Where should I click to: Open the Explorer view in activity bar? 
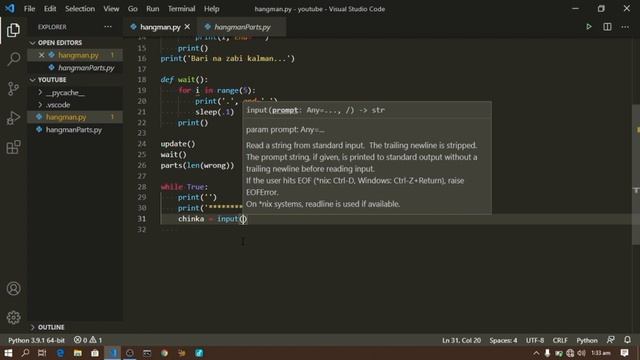pos(13,30)
